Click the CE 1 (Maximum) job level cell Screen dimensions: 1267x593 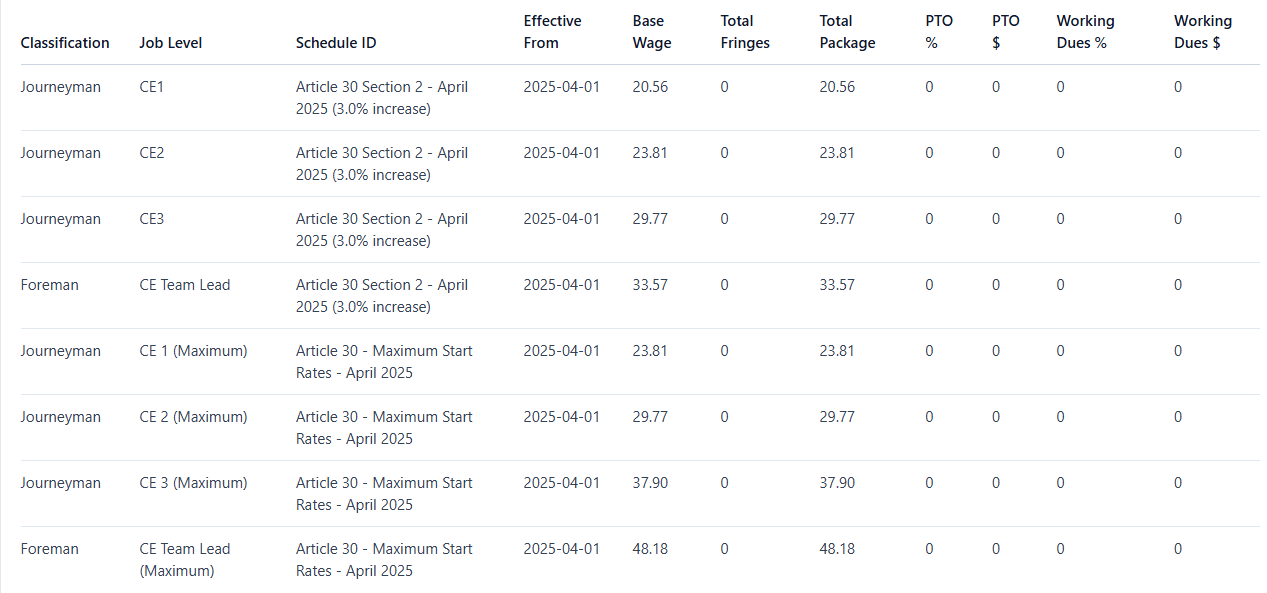pyautogui.click(x=193, y=351)
